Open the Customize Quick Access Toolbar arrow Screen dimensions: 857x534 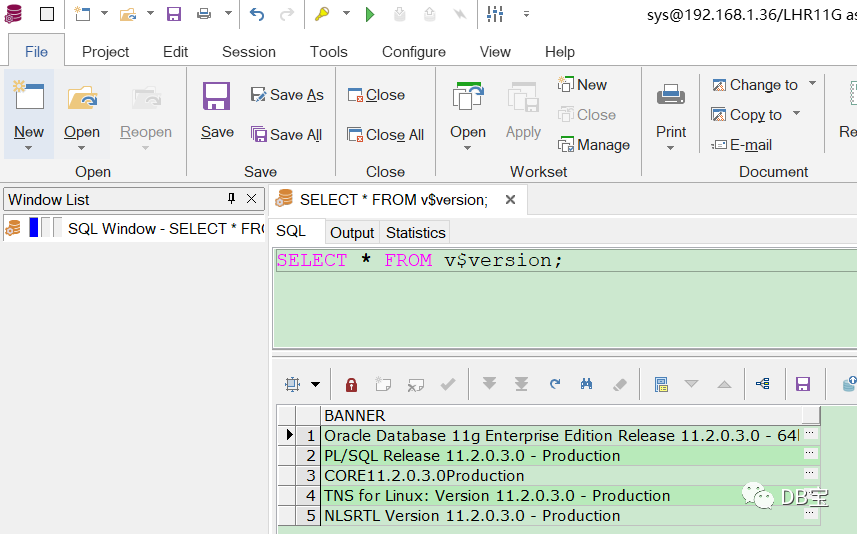pos(526,14)
